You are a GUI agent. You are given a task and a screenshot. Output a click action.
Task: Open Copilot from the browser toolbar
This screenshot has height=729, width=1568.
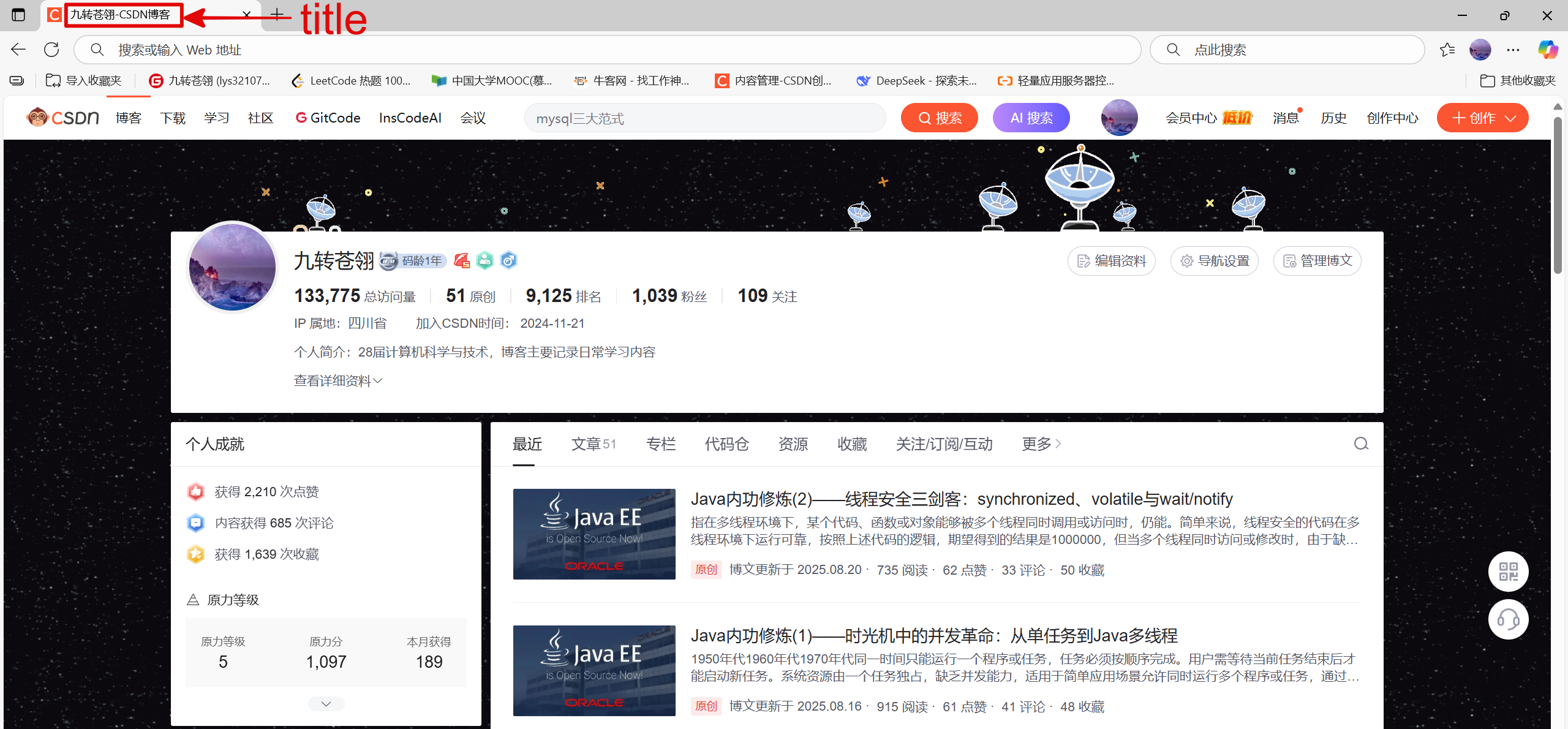pyautogui.click(x=1548, y=50)
